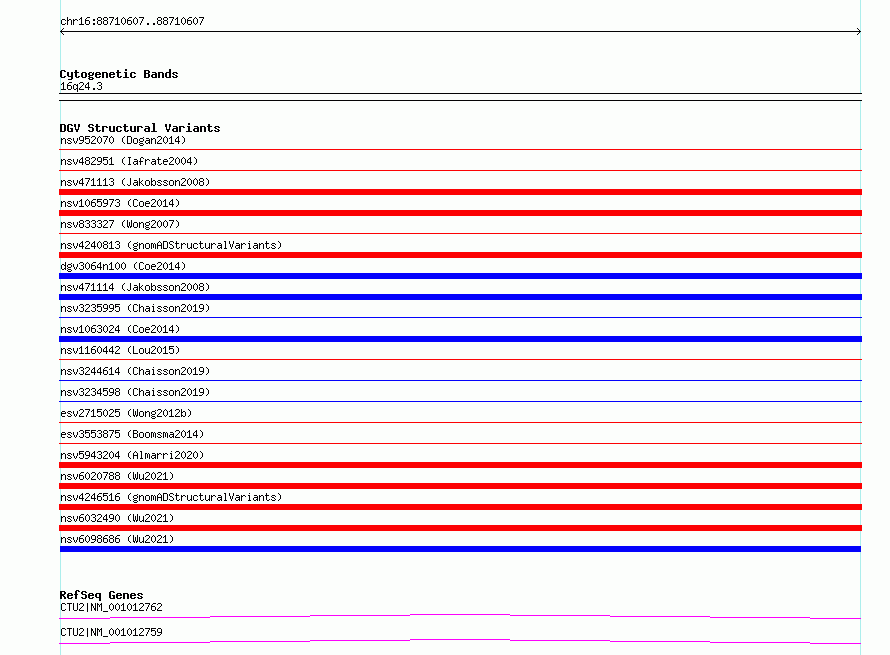Select the CTU2|NM_001012762 transcript label
This screenshot has height=655, width=890.
click(111, 607)
